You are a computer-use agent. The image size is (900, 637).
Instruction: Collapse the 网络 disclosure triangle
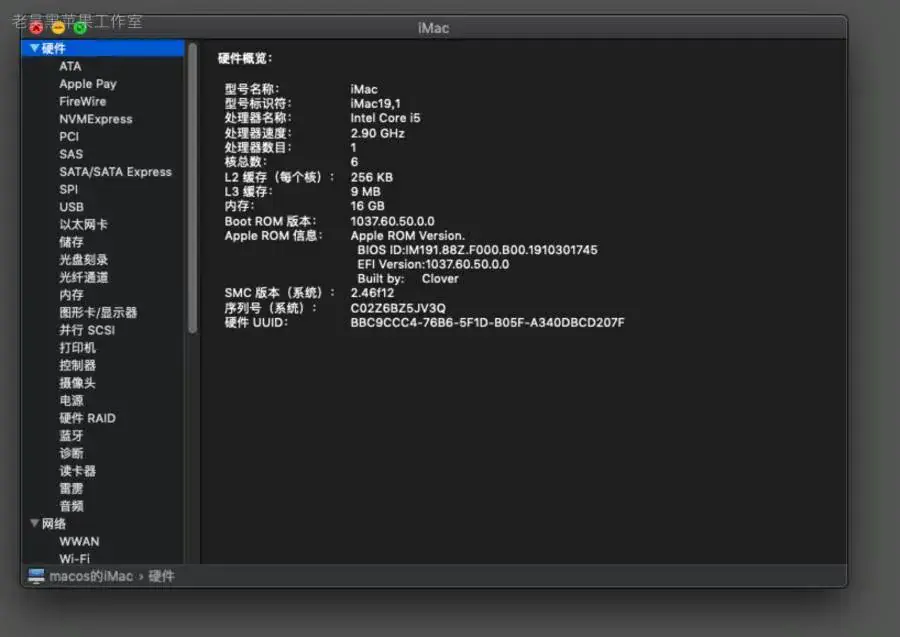[x=34, y=523]
